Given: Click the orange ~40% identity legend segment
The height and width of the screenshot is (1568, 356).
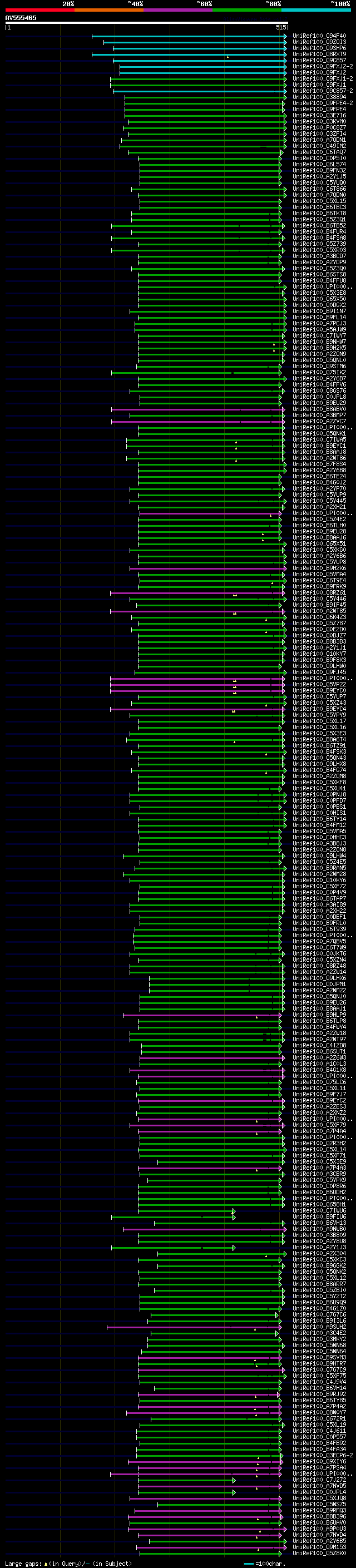Looking at the screenshot, I should click(109, 11).
